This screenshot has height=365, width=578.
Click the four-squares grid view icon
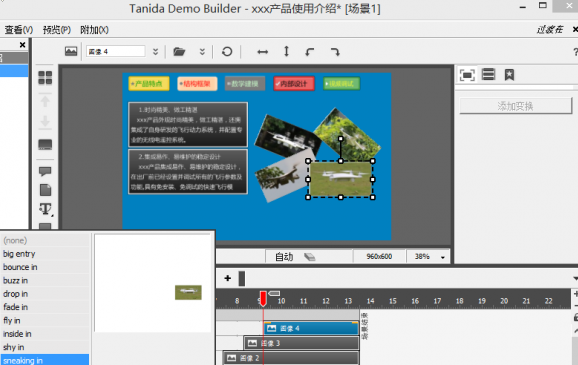(45, 78)
